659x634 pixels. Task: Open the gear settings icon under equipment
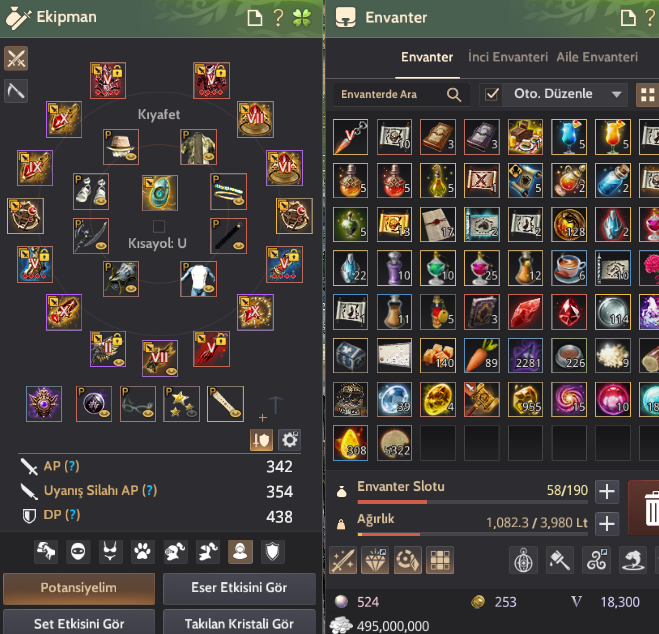tap(290, 440)
